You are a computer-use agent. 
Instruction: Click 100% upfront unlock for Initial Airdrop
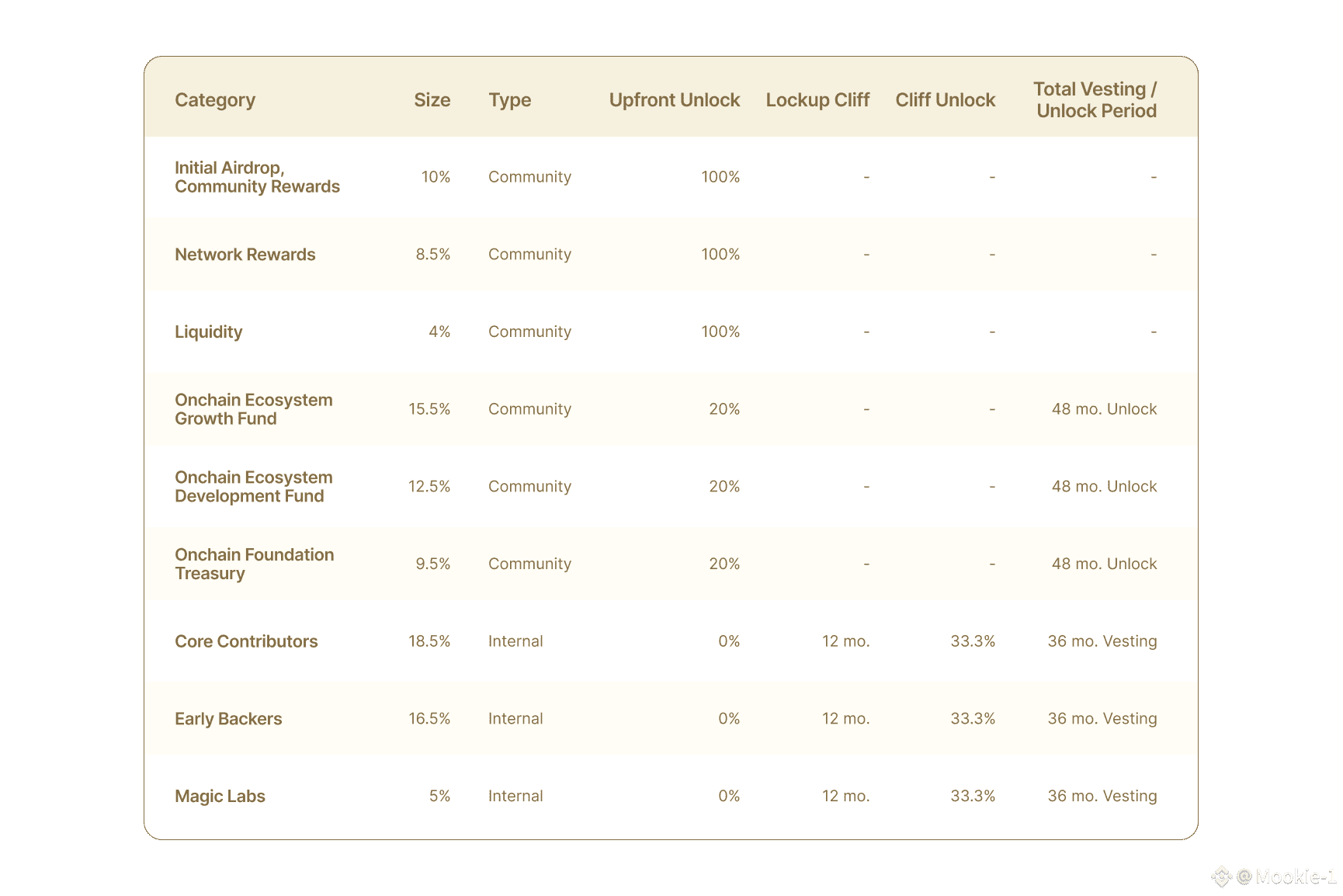[720, 177]
